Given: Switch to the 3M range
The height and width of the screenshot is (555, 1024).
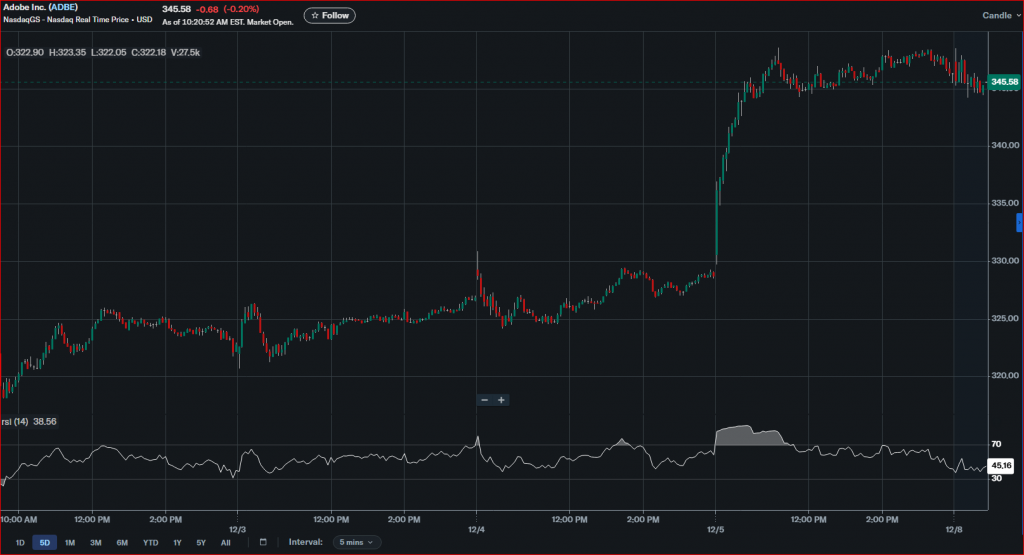Looking at the screenshot, I should click(96, 542).
